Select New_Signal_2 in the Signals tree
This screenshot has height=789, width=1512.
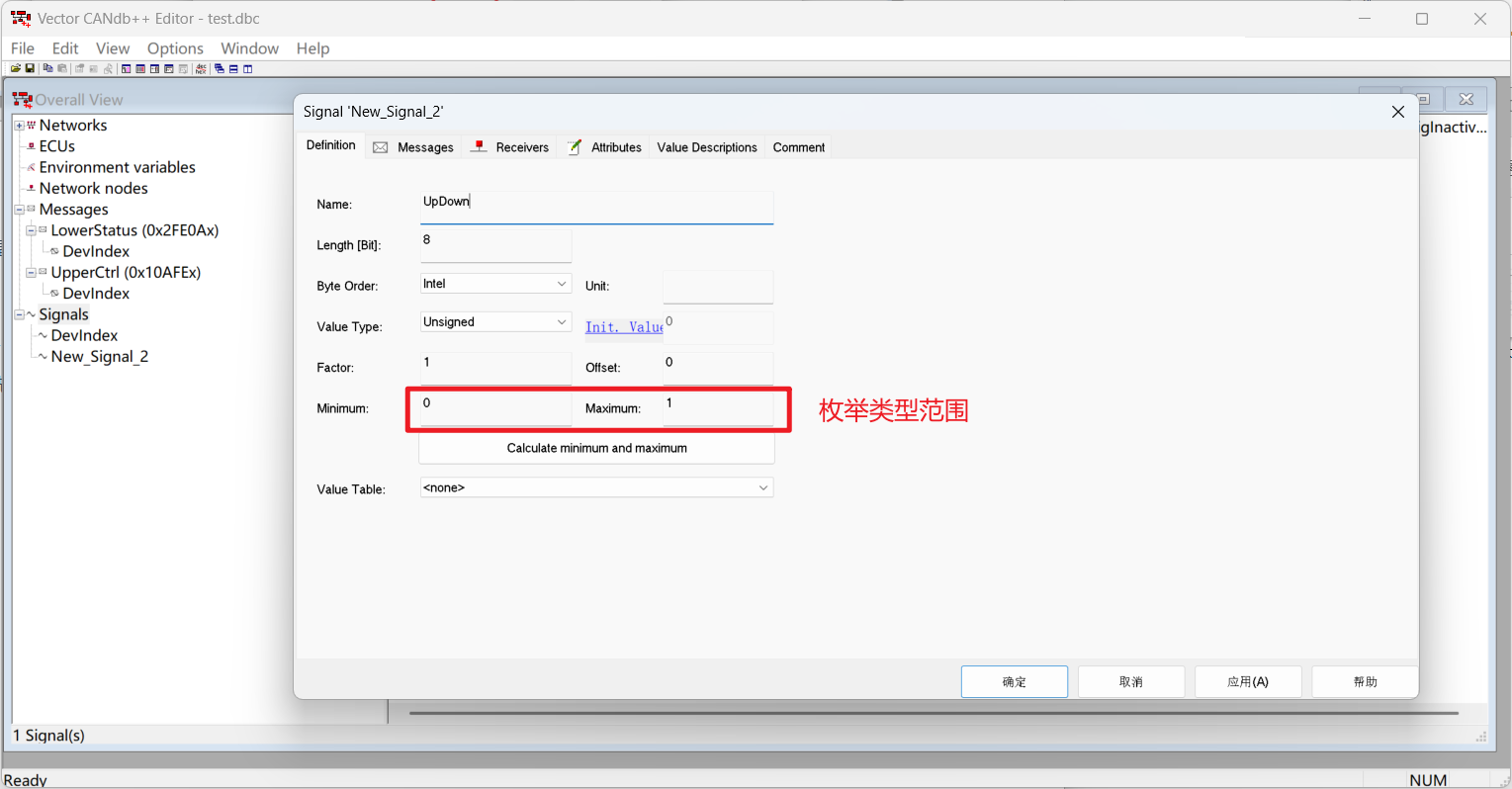99,357
